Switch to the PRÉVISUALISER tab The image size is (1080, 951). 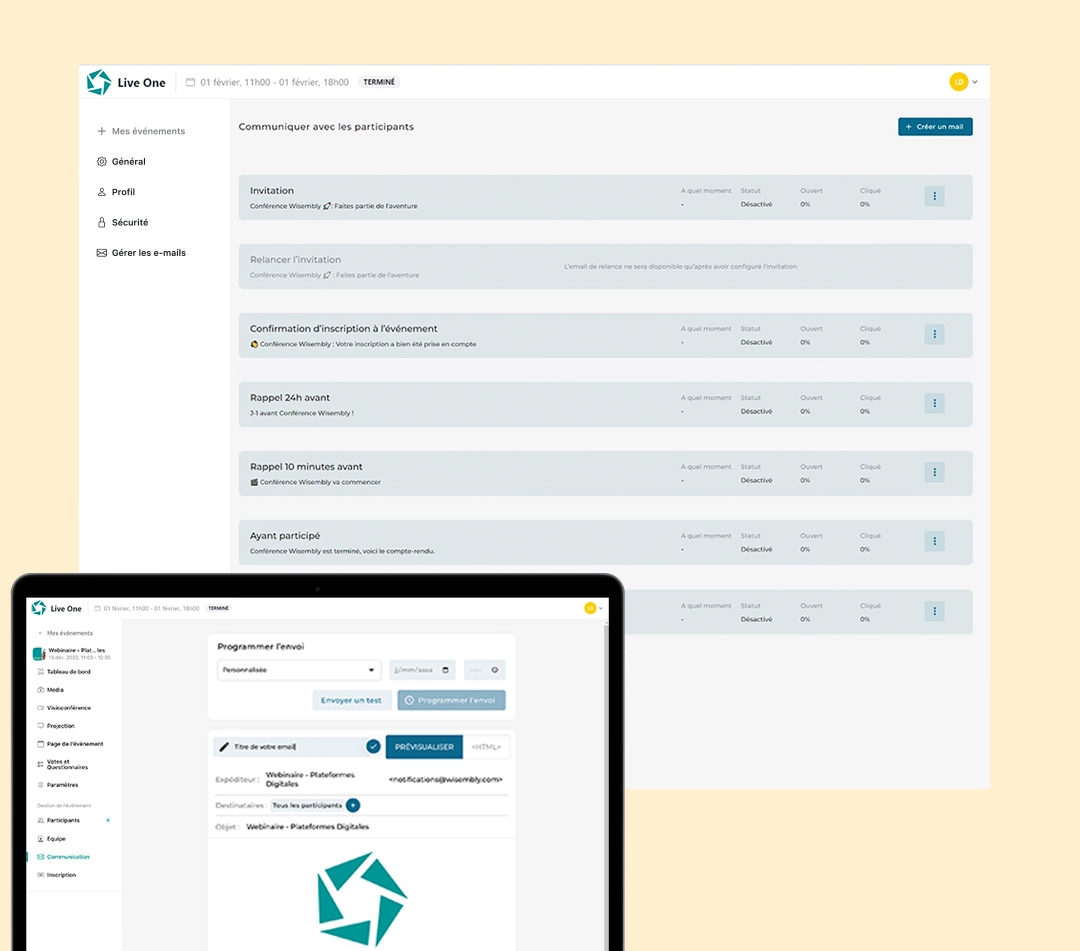[424, 747]
